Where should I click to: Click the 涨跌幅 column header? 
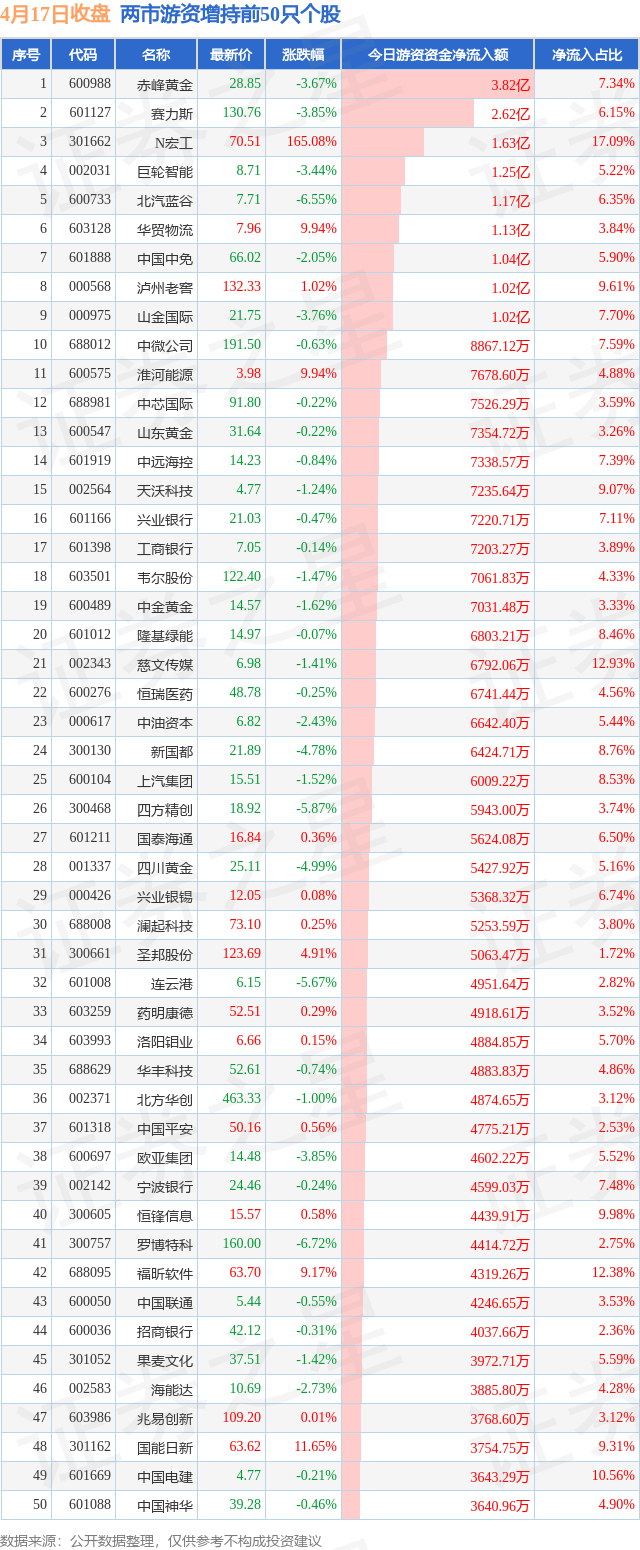[x=303, y=55]
